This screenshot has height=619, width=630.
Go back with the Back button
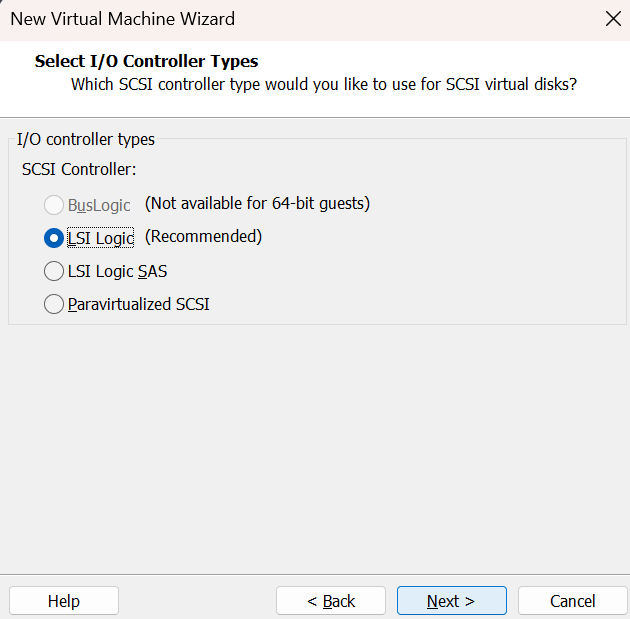click(331, 601)
